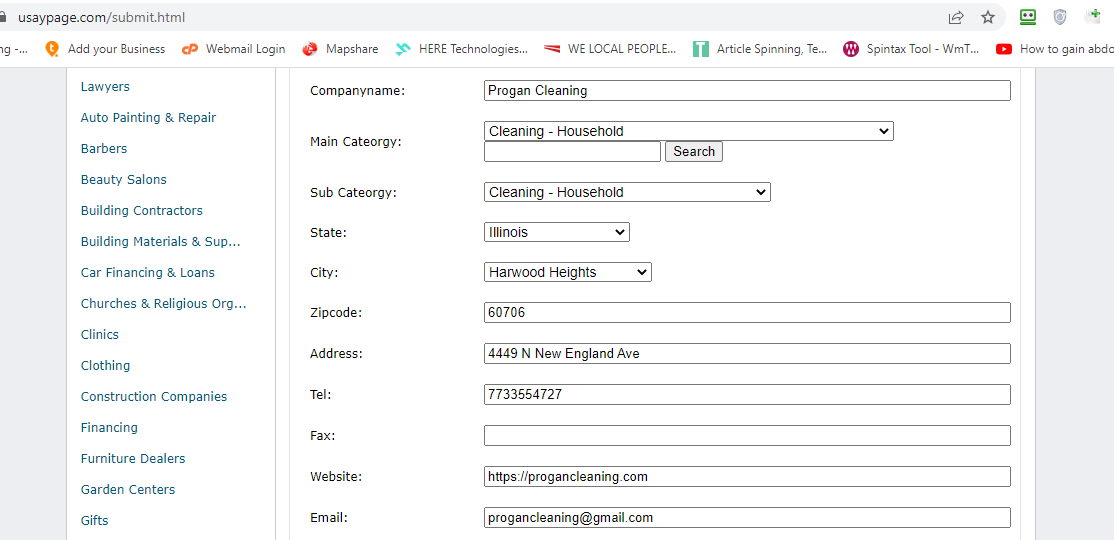Open the HERE Technologies bookmark
Viewport: 1114px width, 540px height.
pyautogui.click(x=462, y=49)
